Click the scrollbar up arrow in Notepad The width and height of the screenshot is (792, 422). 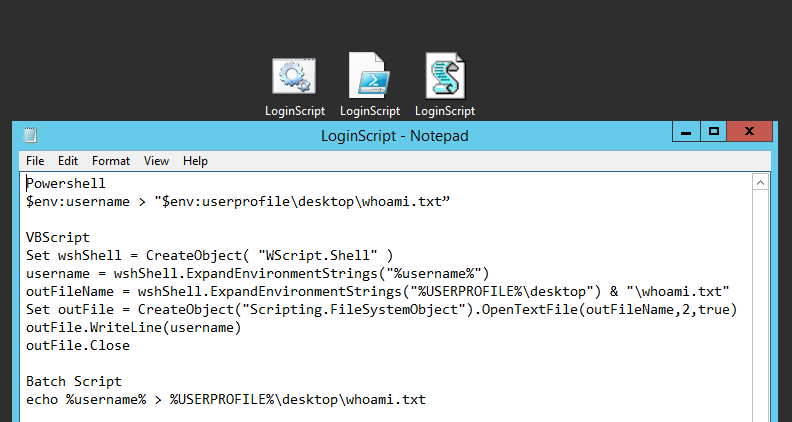(x=761, y=182)
